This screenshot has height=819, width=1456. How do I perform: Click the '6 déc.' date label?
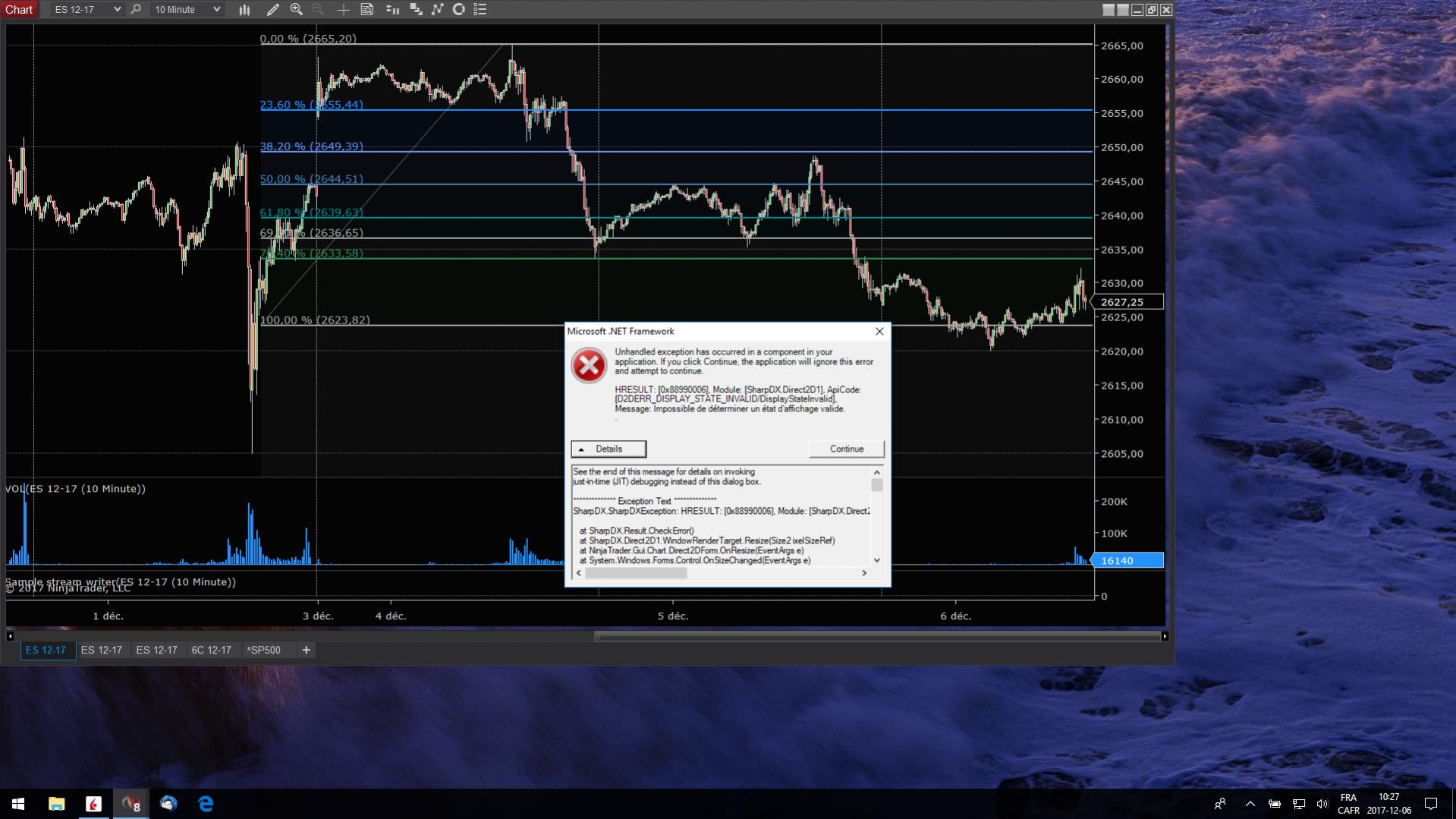click(x=956, y=616)
